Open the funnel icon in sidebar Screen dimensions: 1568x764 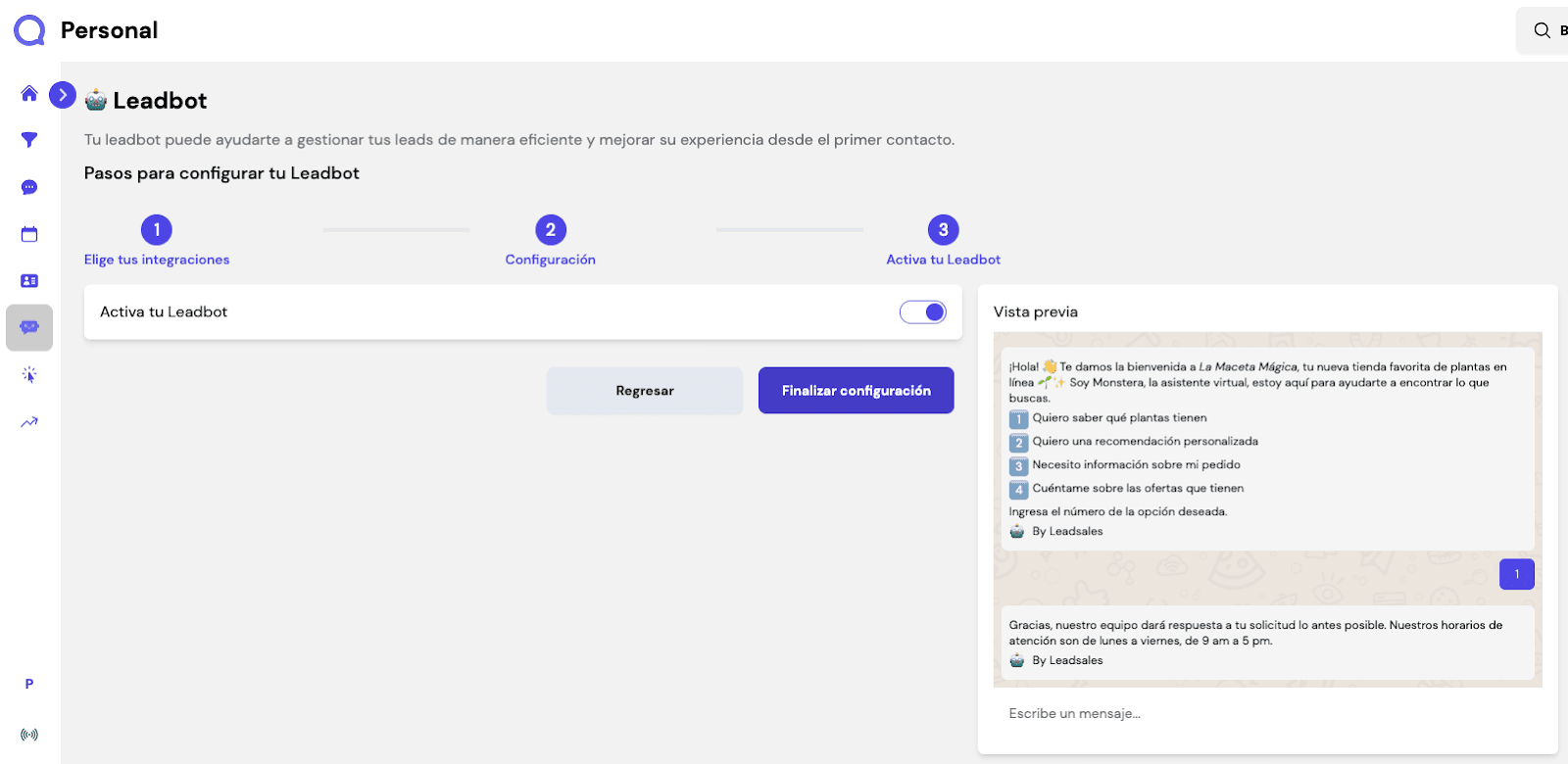[x=29, y=140]
